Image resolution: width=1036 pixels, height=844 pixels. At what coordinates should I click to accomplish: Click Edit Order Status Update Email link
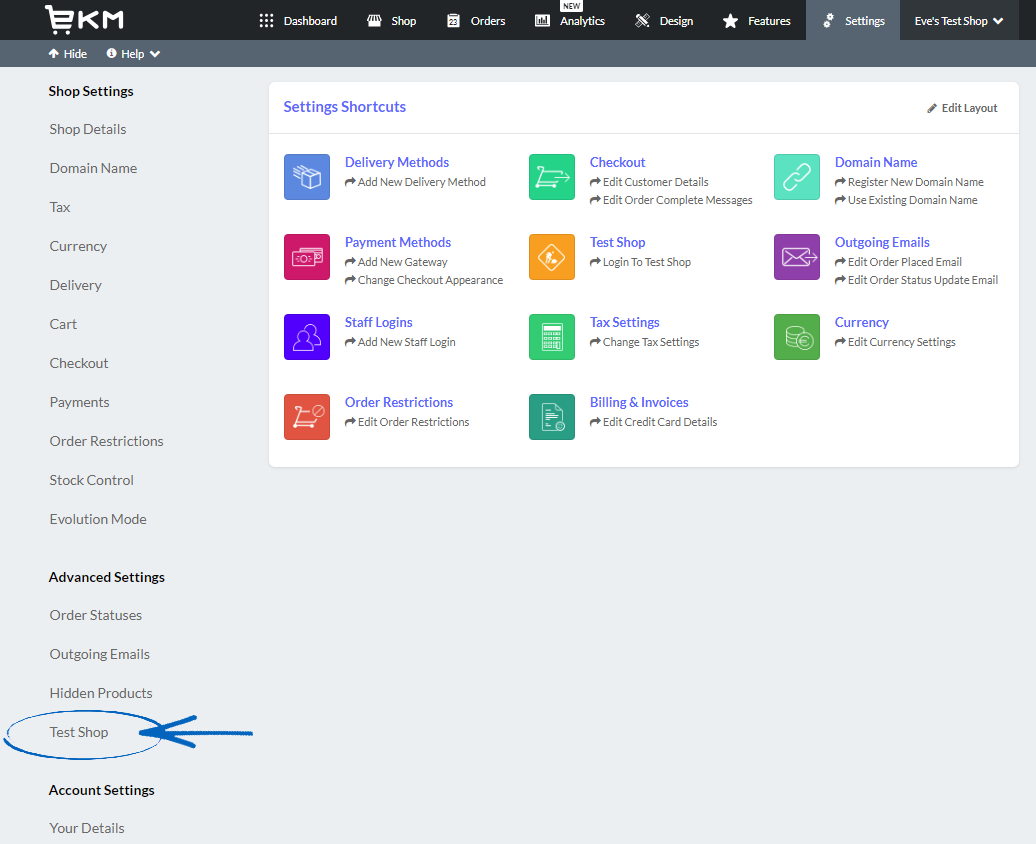point(916,280)
